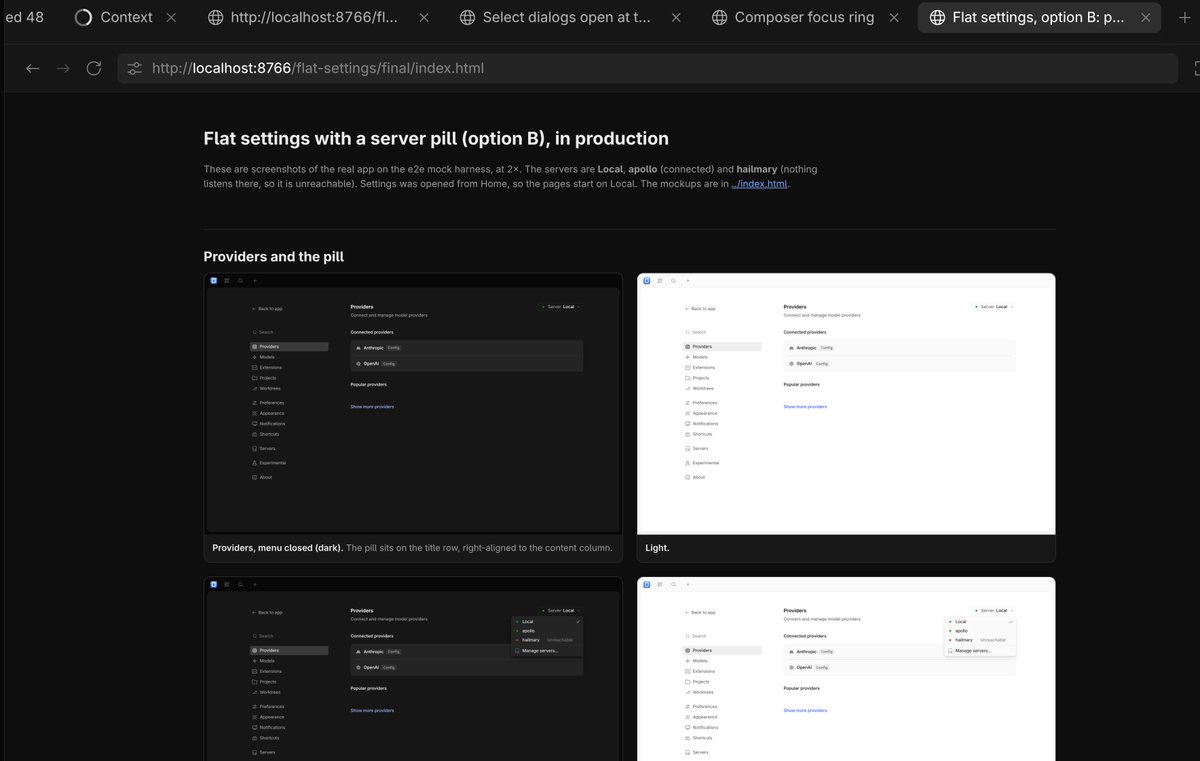Viewport: 1200px width, 761px height.
Task: Switch to the Context tab
Action: pos(126,17)
